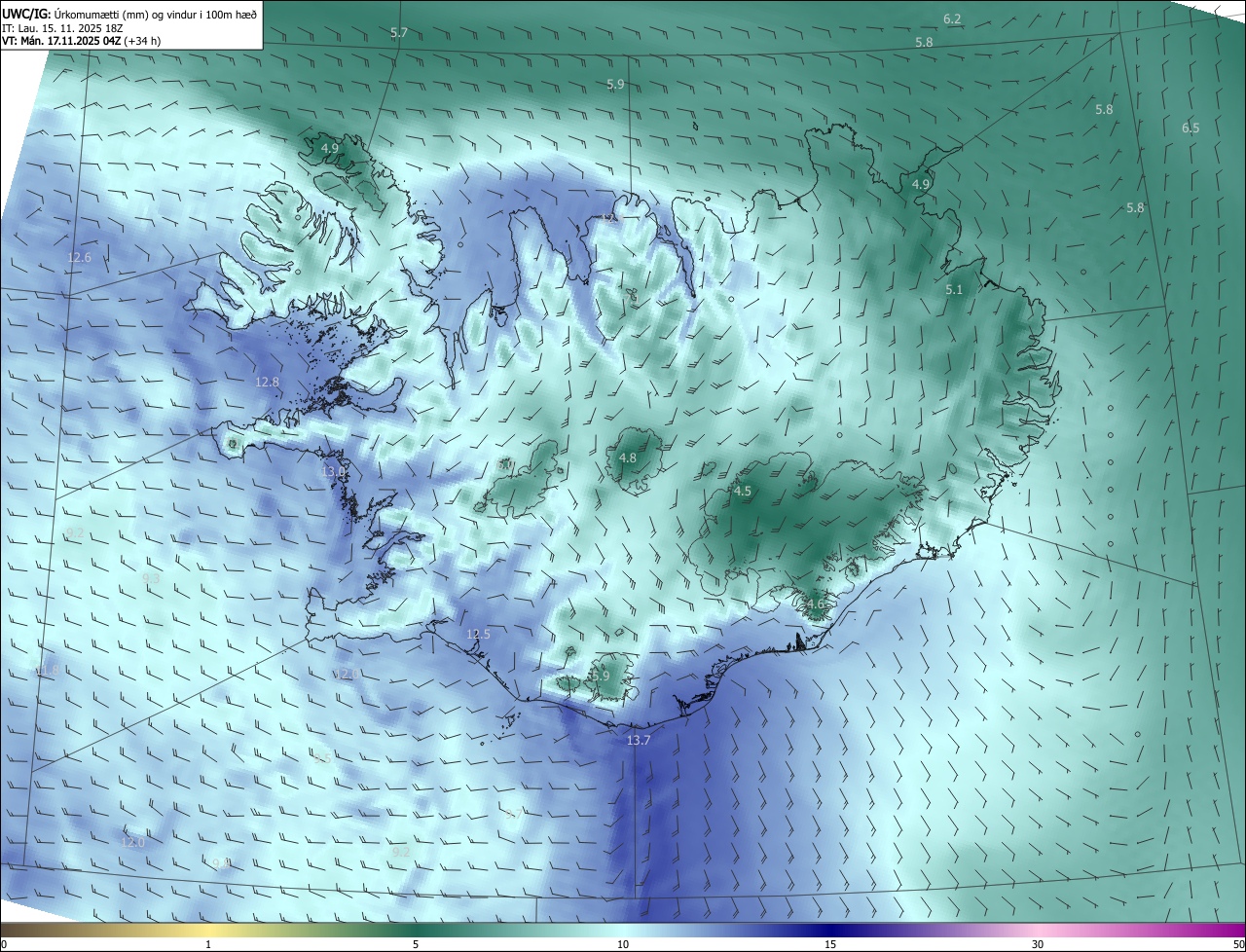Click the 12.8 value label in the map
Image resolution: width=1246 pixels, height=952 pixels.
coord(267,383)
